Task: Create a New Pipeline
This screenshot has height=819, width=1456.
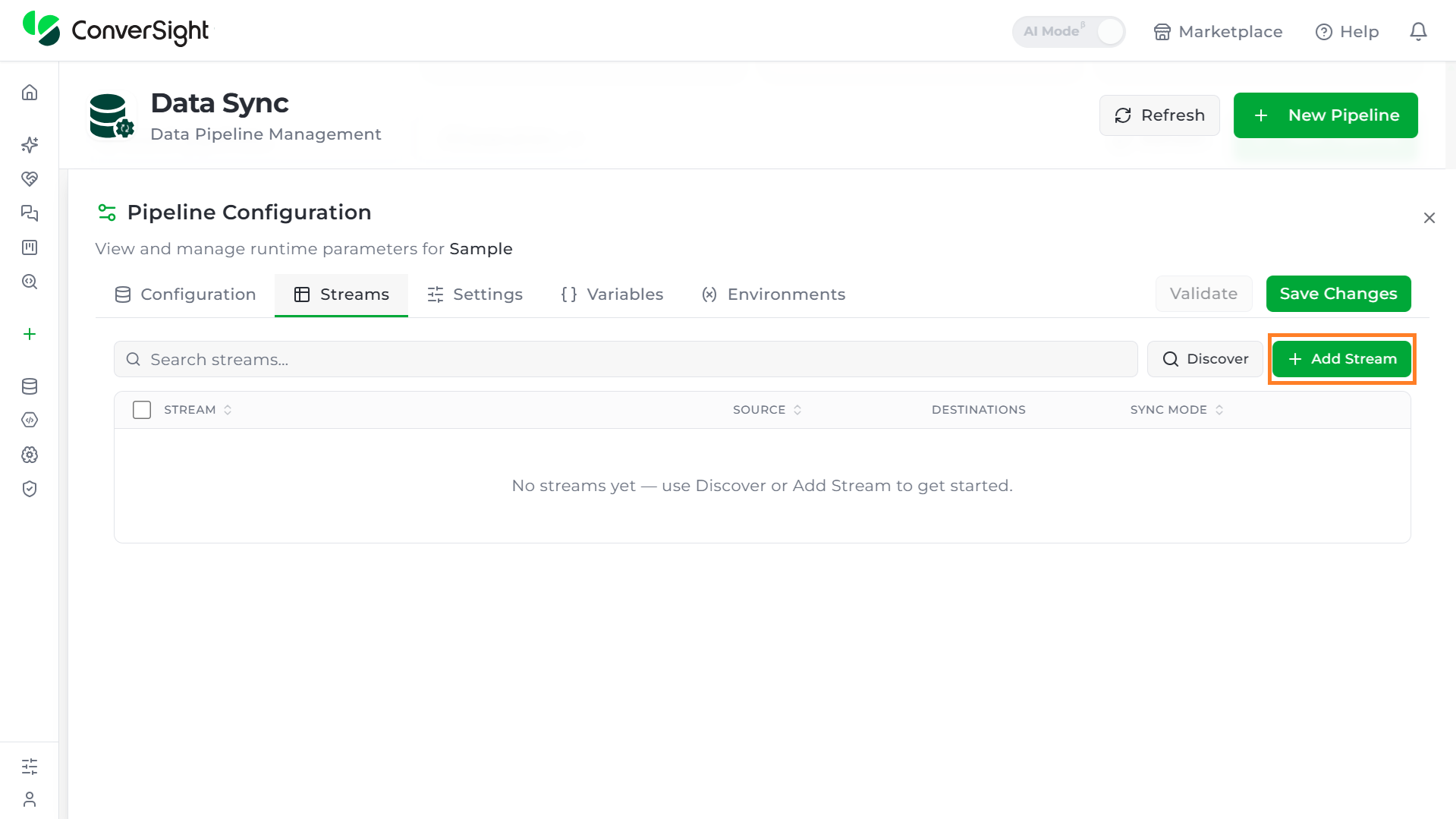Action: click(x=1325, y=115)
